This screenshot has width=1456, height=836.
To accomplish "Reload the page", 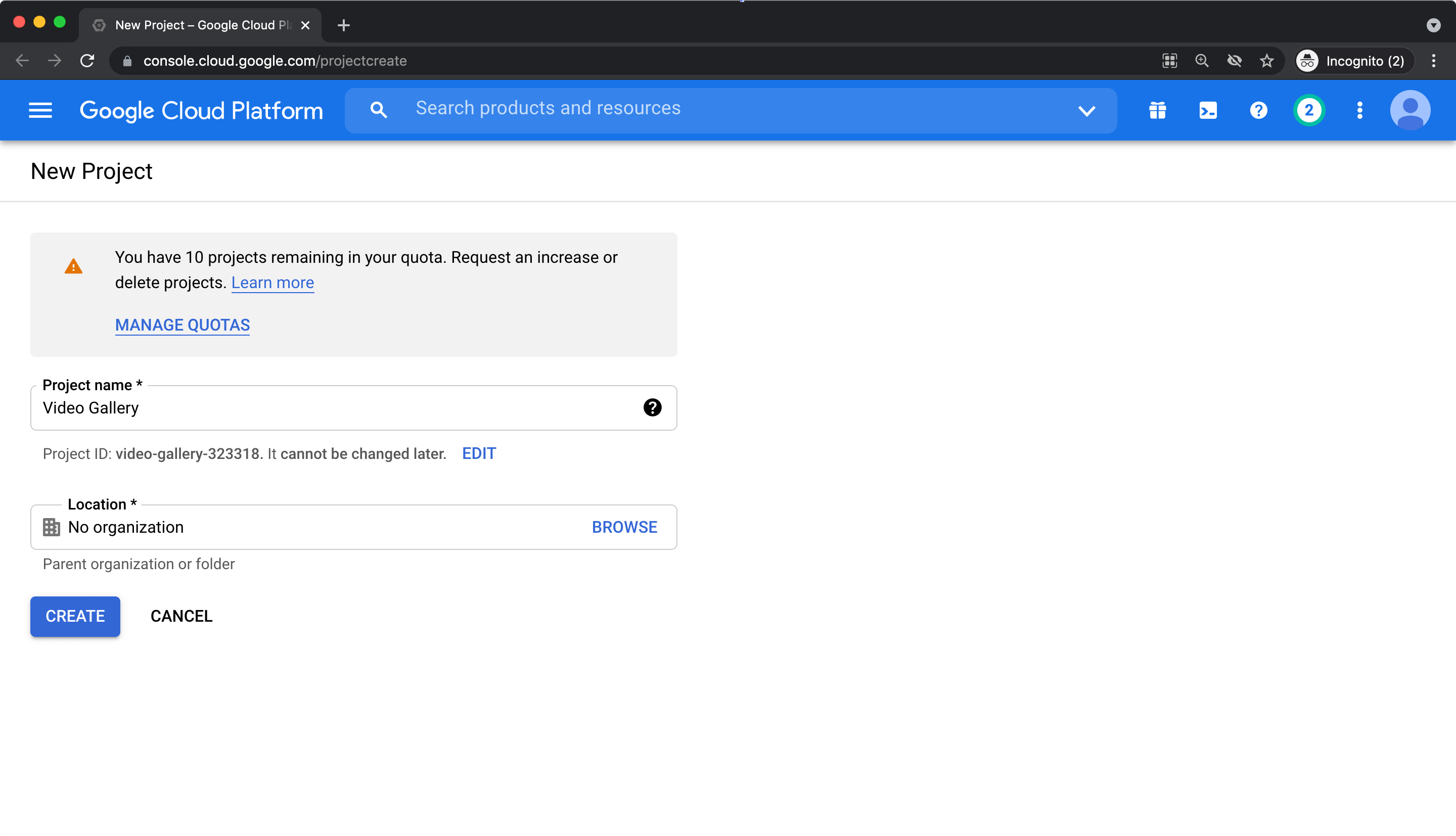I will [87, 61].
